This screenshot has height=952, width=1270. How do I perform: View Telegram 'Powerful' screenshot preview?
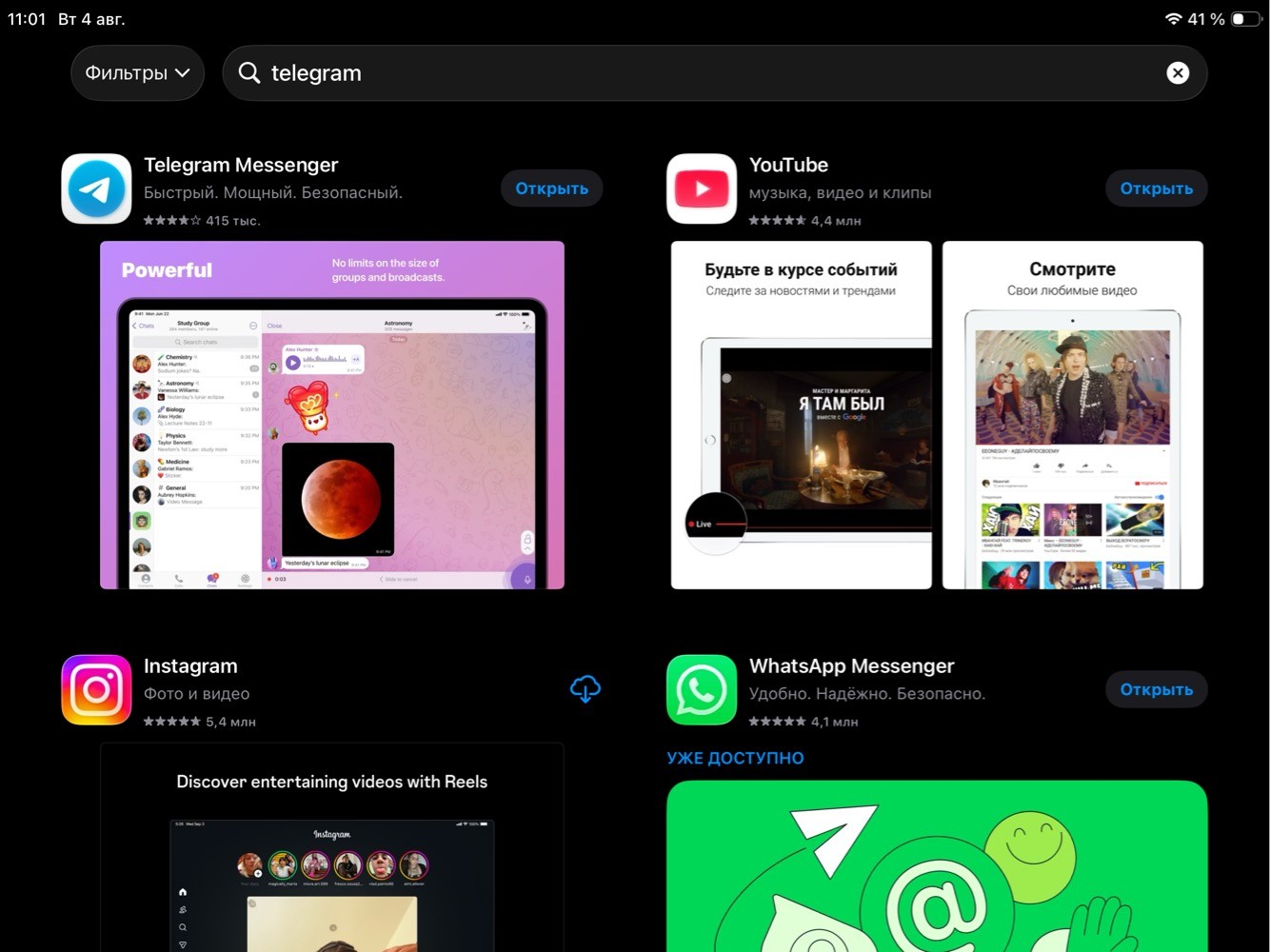pyautogui.click(x=332, y=415)
